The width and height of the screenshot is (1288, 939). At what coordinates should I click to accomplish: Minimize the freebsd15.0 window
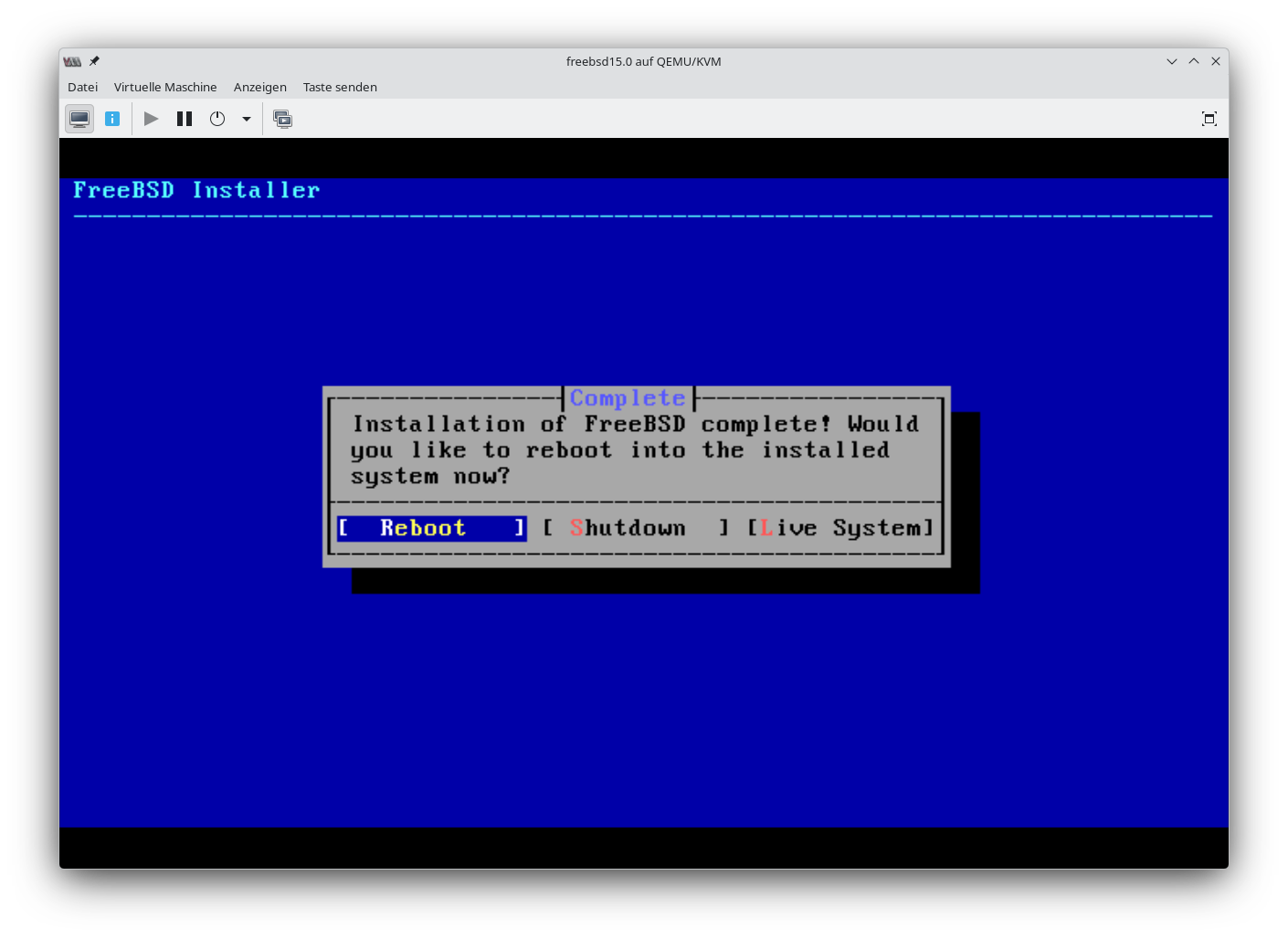point(1171,61)
